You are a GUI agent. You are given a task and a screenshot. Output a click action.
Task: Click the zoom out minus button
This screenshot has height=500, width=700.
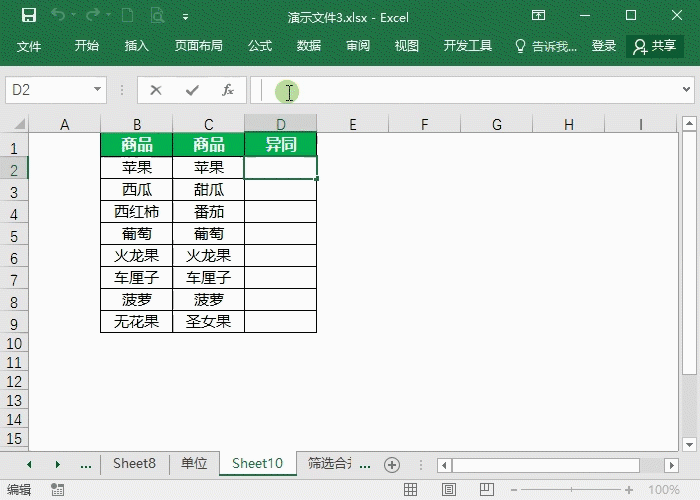(x=514, y=490)
